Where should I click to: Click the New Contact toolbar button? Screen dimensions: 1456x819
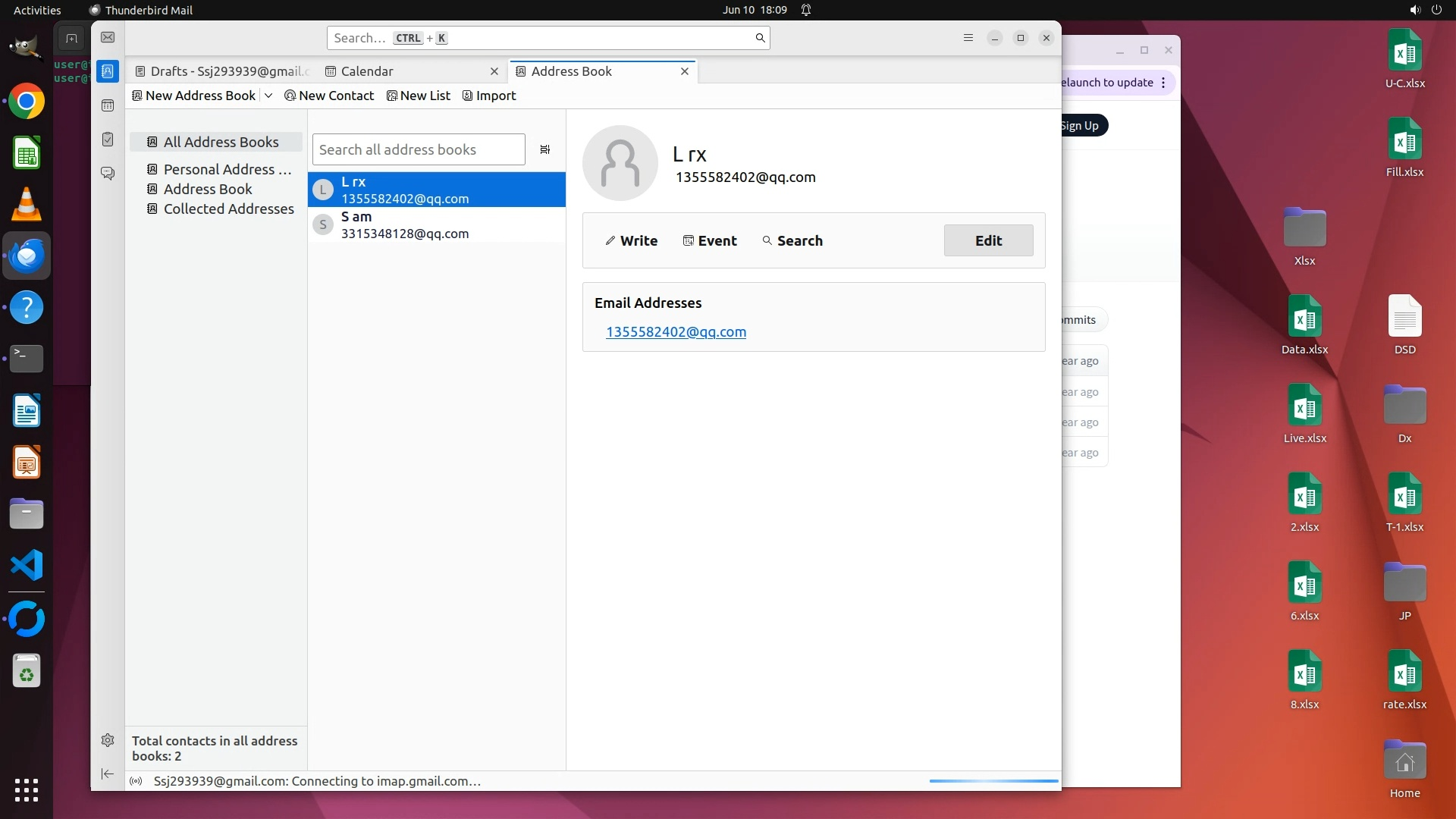[x=329, y=96]
